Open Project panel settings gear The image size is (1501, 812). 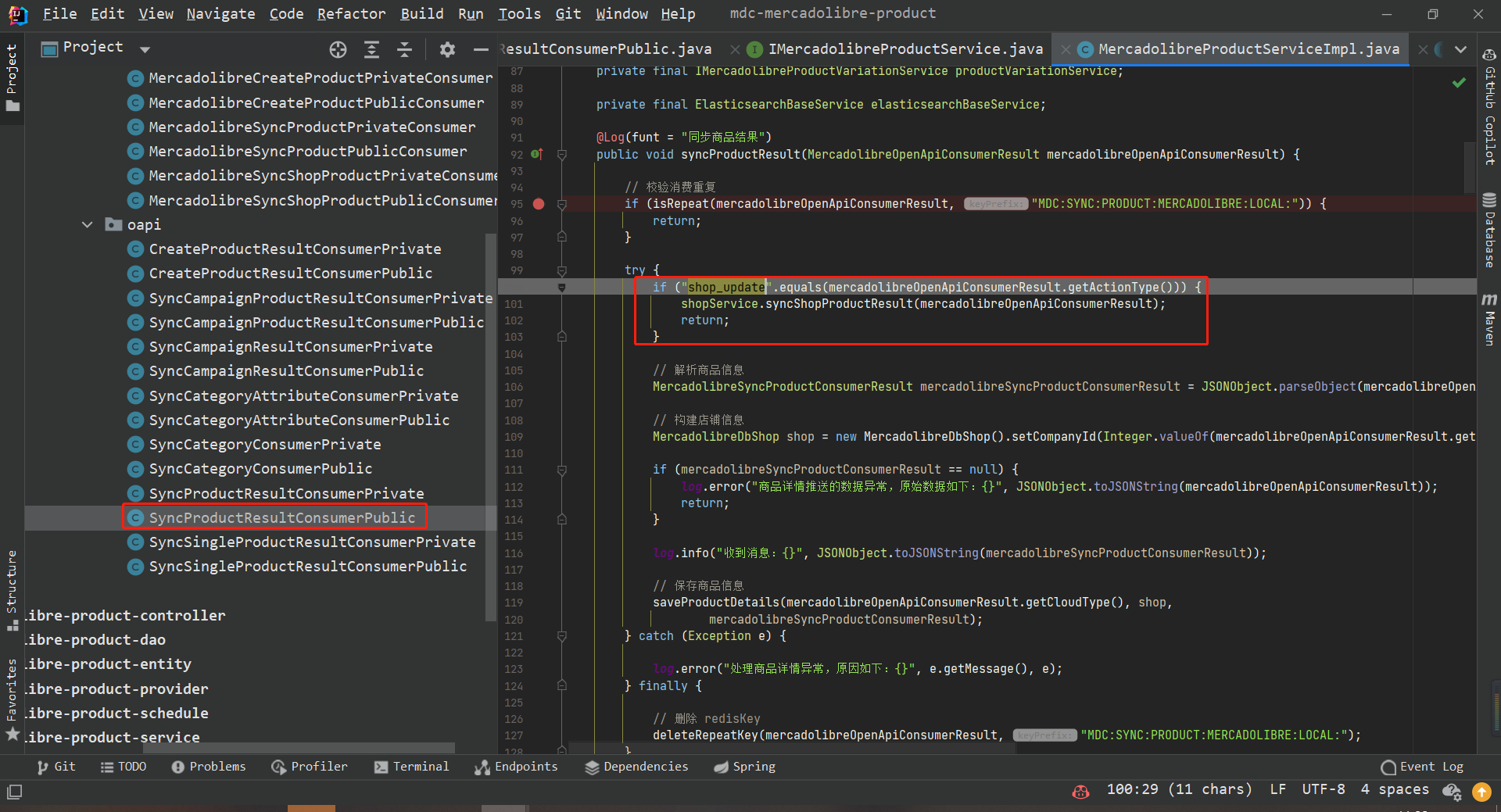click(447, 50)
